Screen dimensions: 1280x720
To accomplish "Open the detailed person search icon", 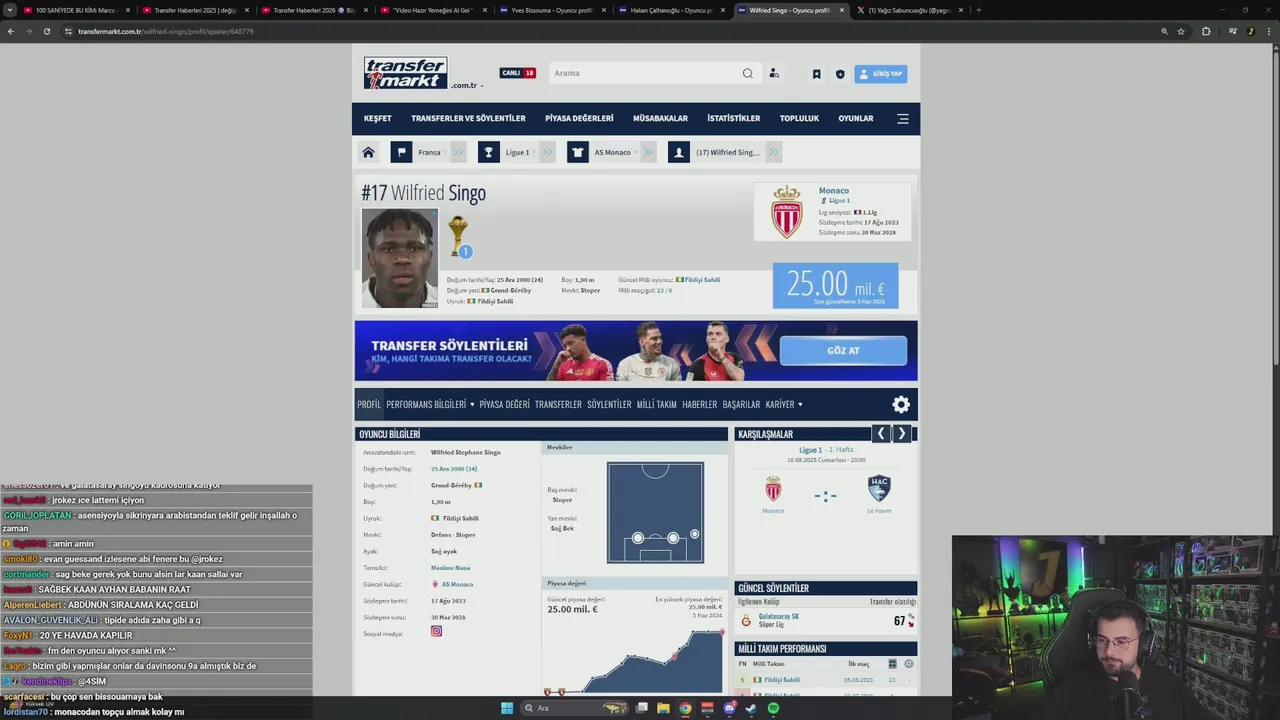I will (x=774, y=73).
